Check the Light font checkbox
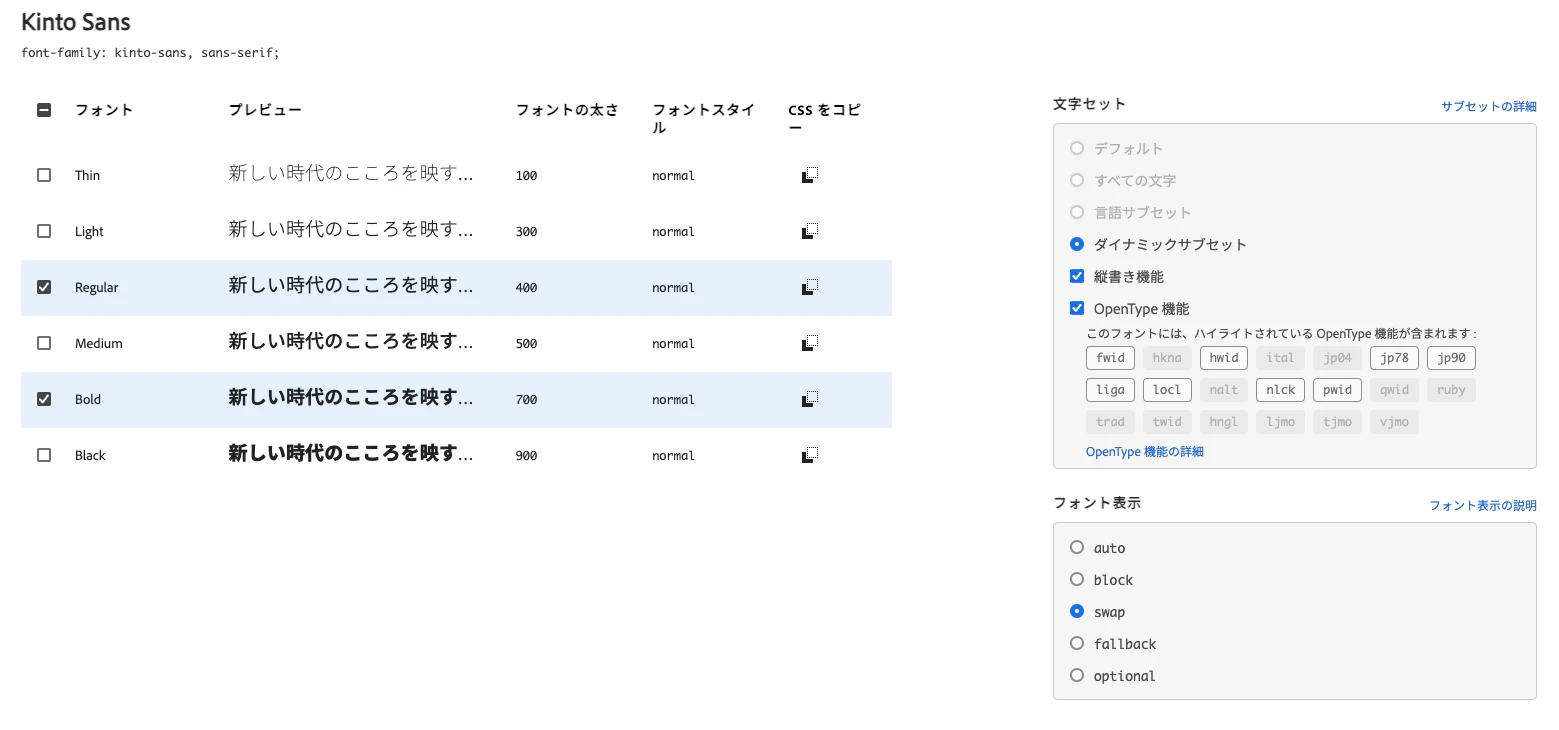This screenshot has width=1559, height=730. (44, 231)
